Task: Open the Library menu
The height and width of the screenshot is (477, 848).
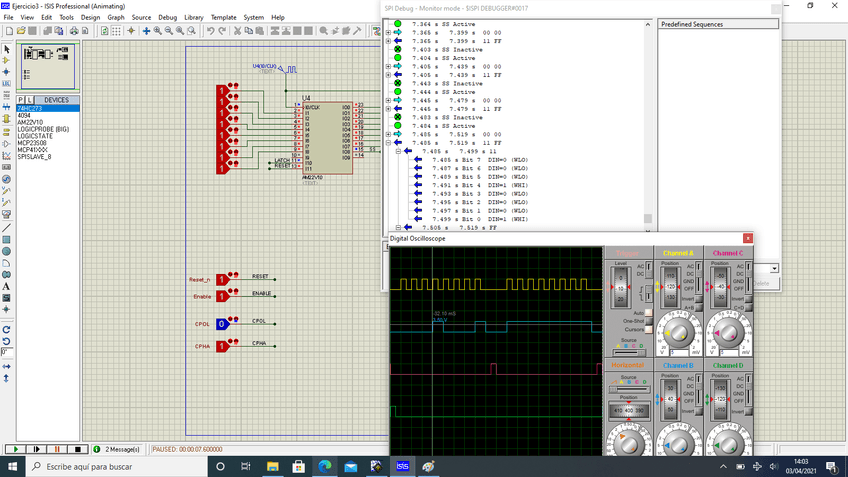Action: click(x=194, y=17)
